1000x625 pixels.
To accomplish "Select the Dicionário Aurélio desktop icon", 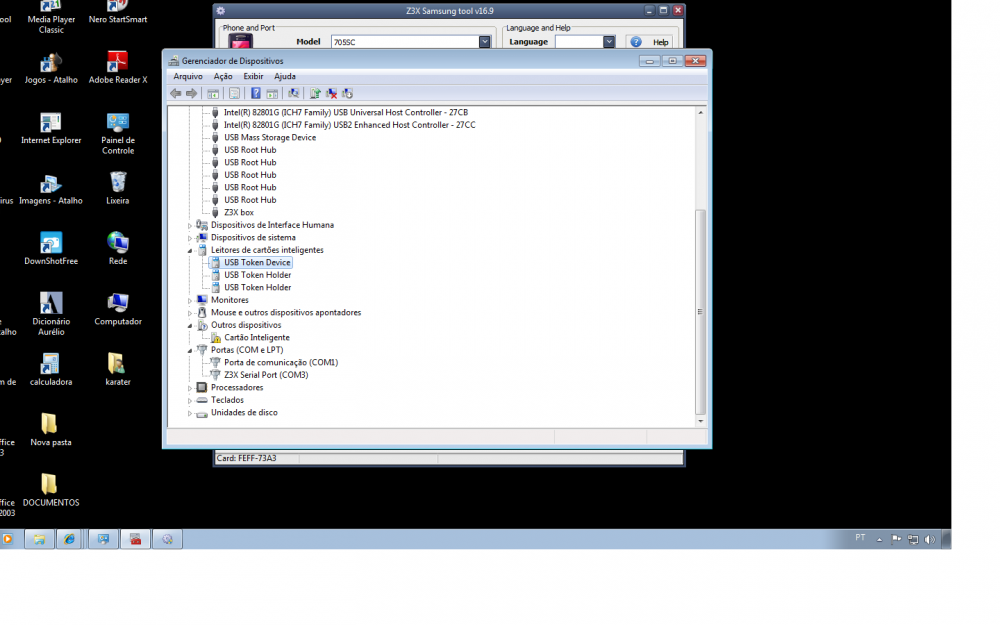I will (x=51, y=314).
